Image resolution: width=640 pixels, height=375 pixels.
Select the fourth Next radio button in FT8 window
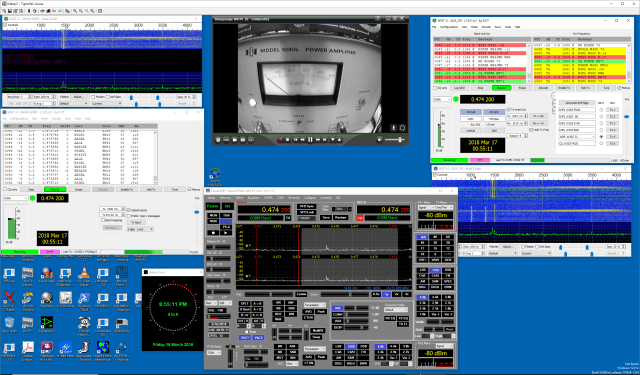tap(601, 130)
